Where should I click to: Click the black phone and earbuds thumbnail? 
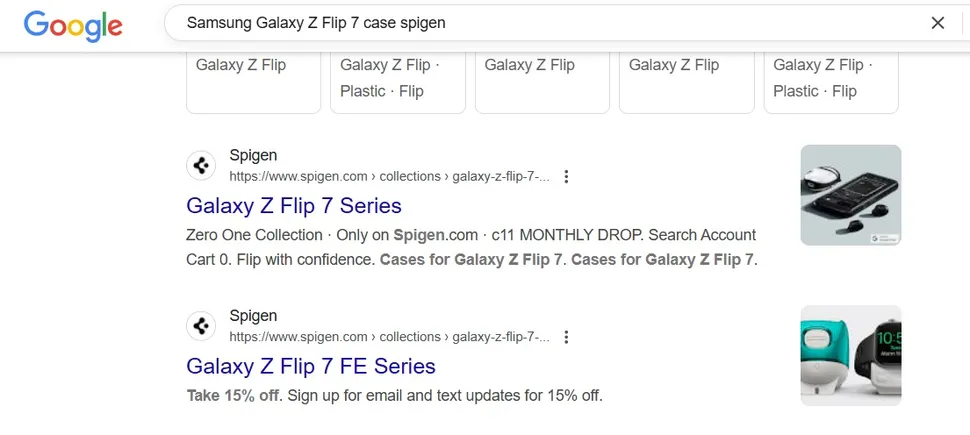[x=850, y=195]
